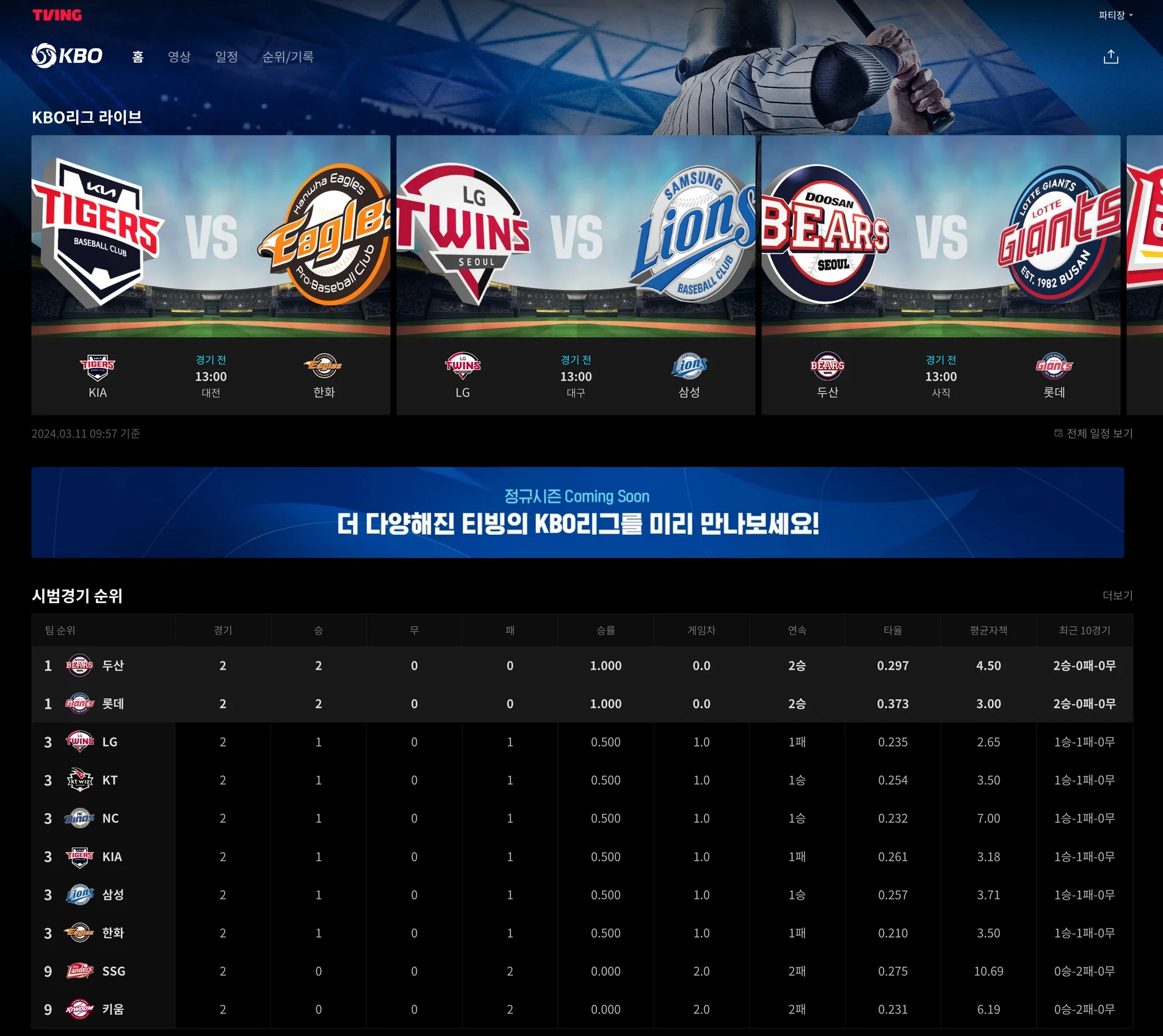Click the TVING logo

(x=57, y=15)
